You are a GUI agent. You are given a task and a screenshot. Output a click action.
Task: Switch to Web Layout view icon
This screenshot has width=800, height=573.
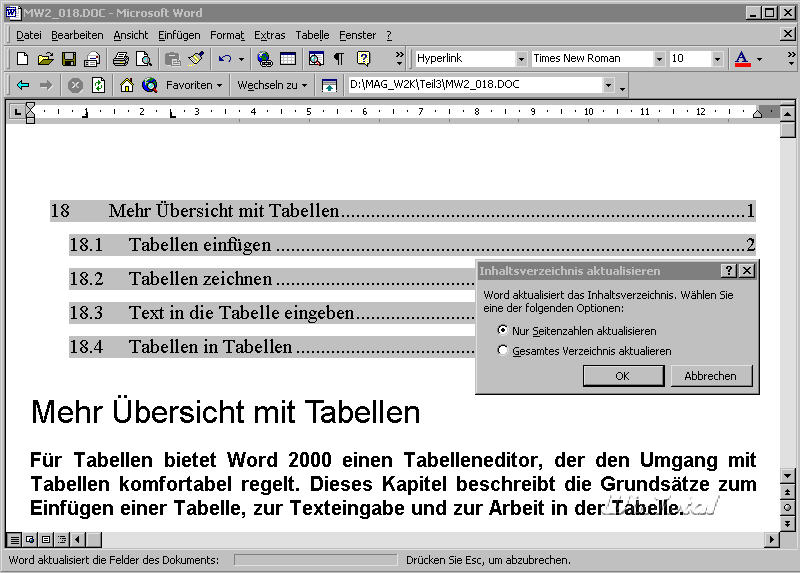tap(30, 539)
